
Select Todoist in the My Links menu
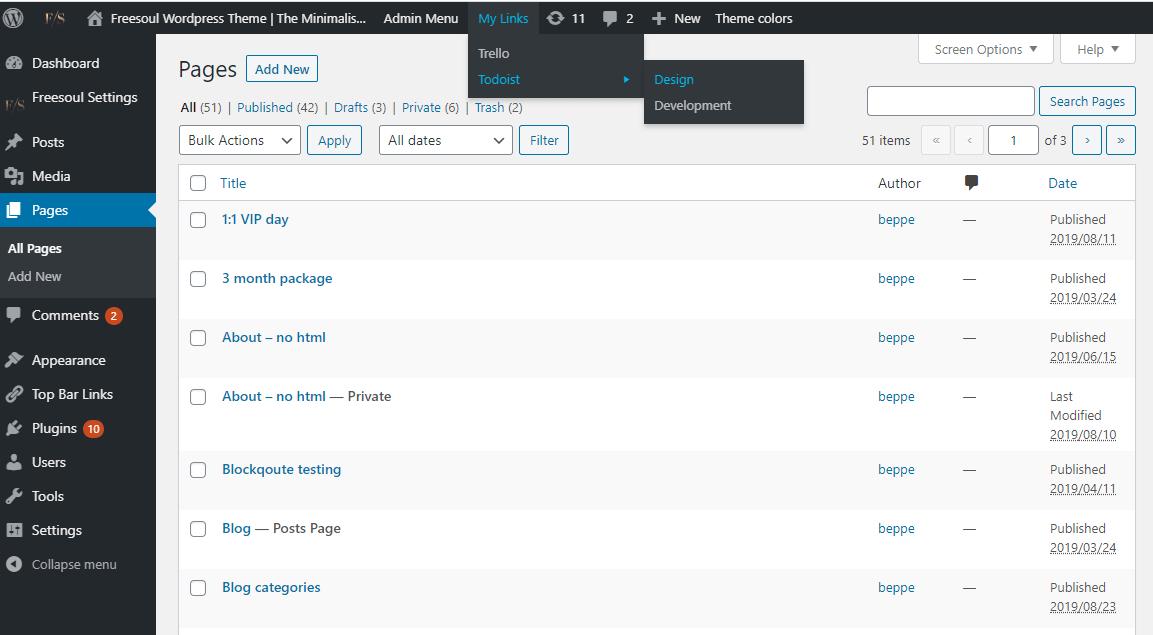[499, 79]
